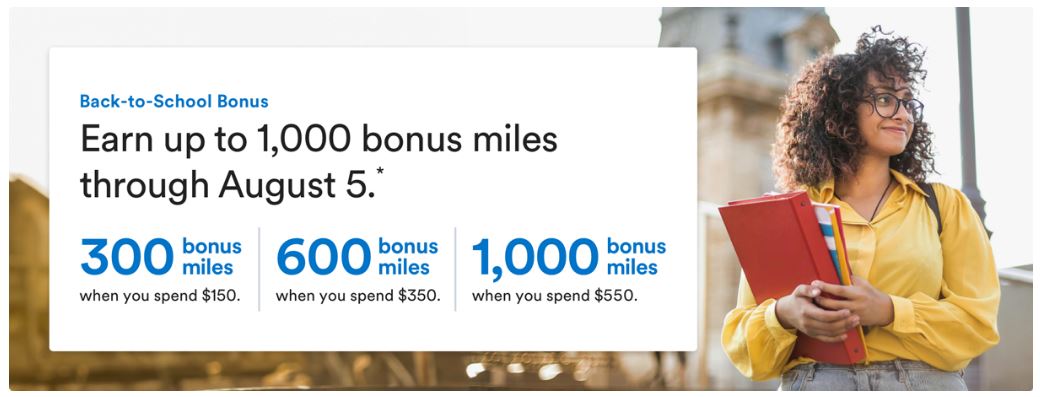Select the 300 bonus miles number

point(127,256)
